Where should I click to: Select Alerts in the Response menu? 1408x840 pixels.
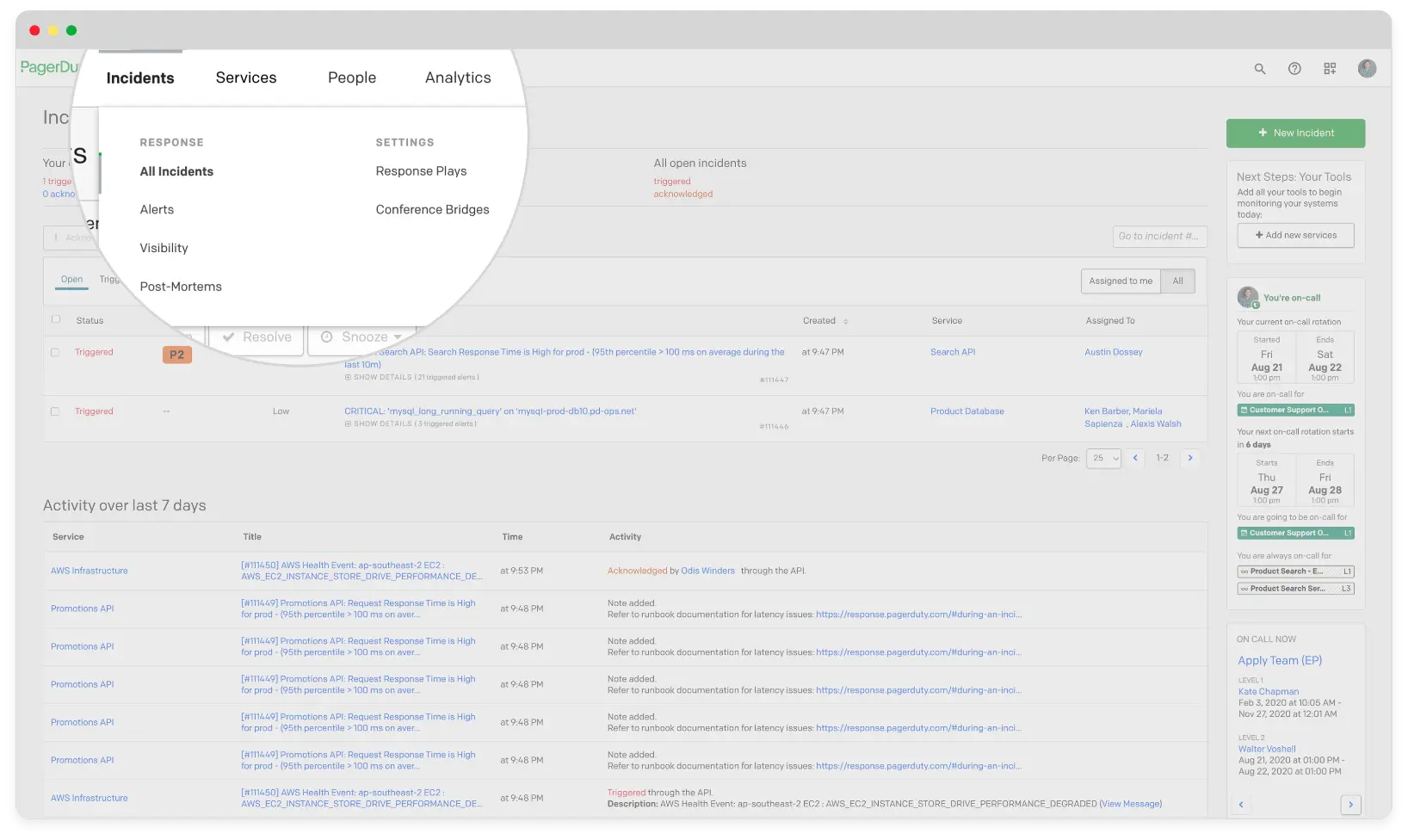coord(157,209)
